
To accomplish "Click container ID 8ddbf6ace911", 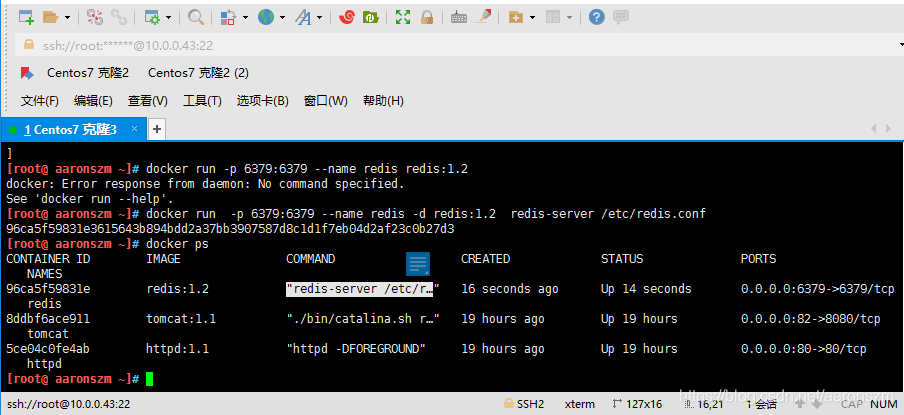I will tap(48, 319).
